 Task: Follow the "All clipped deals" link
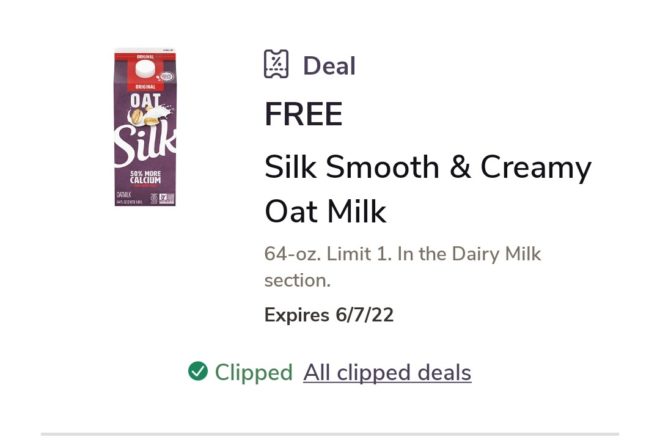click(x=387, y=373)
